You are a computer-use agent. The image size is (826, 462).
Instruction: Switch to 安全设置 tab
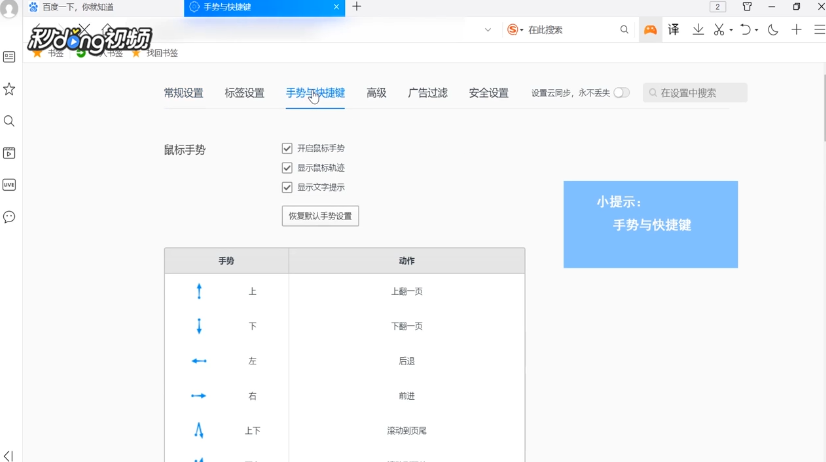tap(489, 93)
